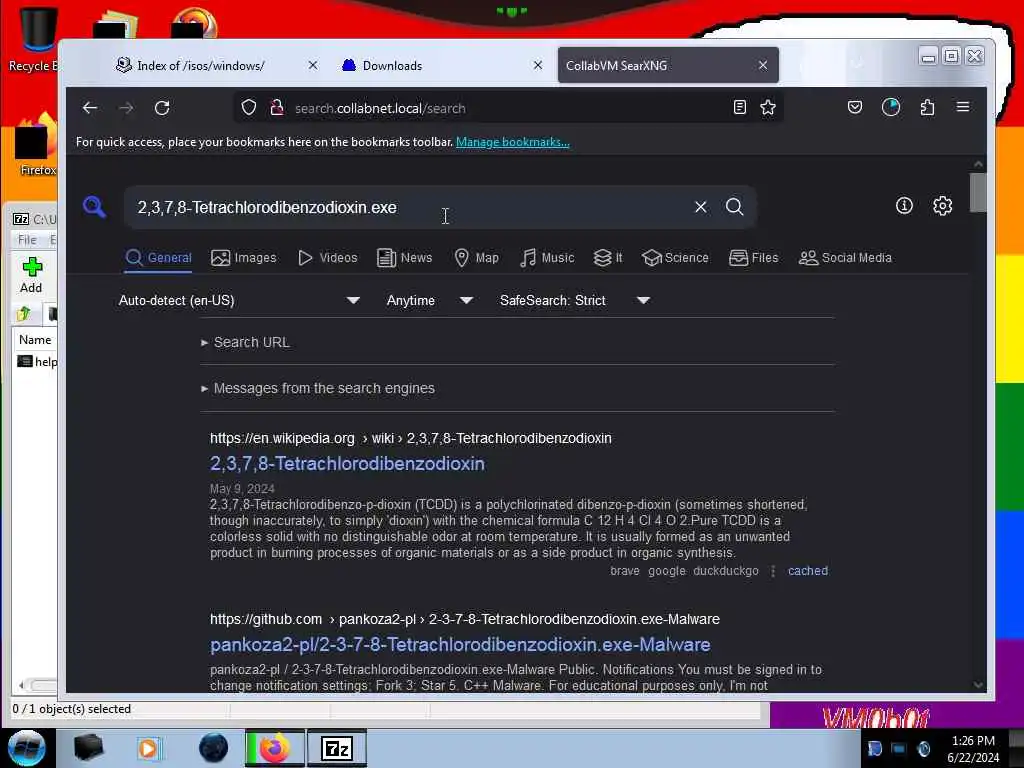Select the Map search category

coord(476,258)
